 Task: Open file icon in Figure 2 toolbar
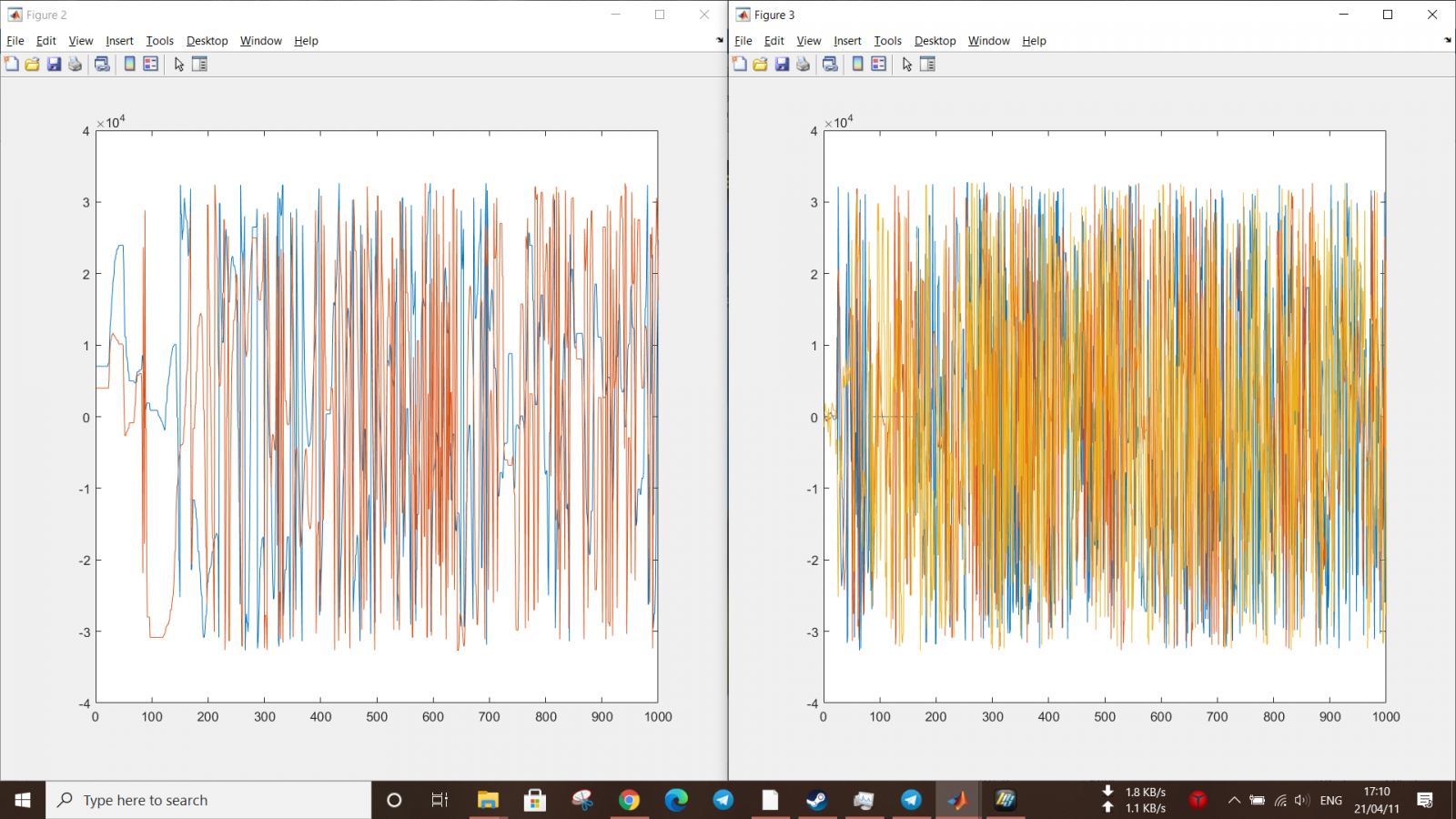pyautogui.click(x=33, y=64)
